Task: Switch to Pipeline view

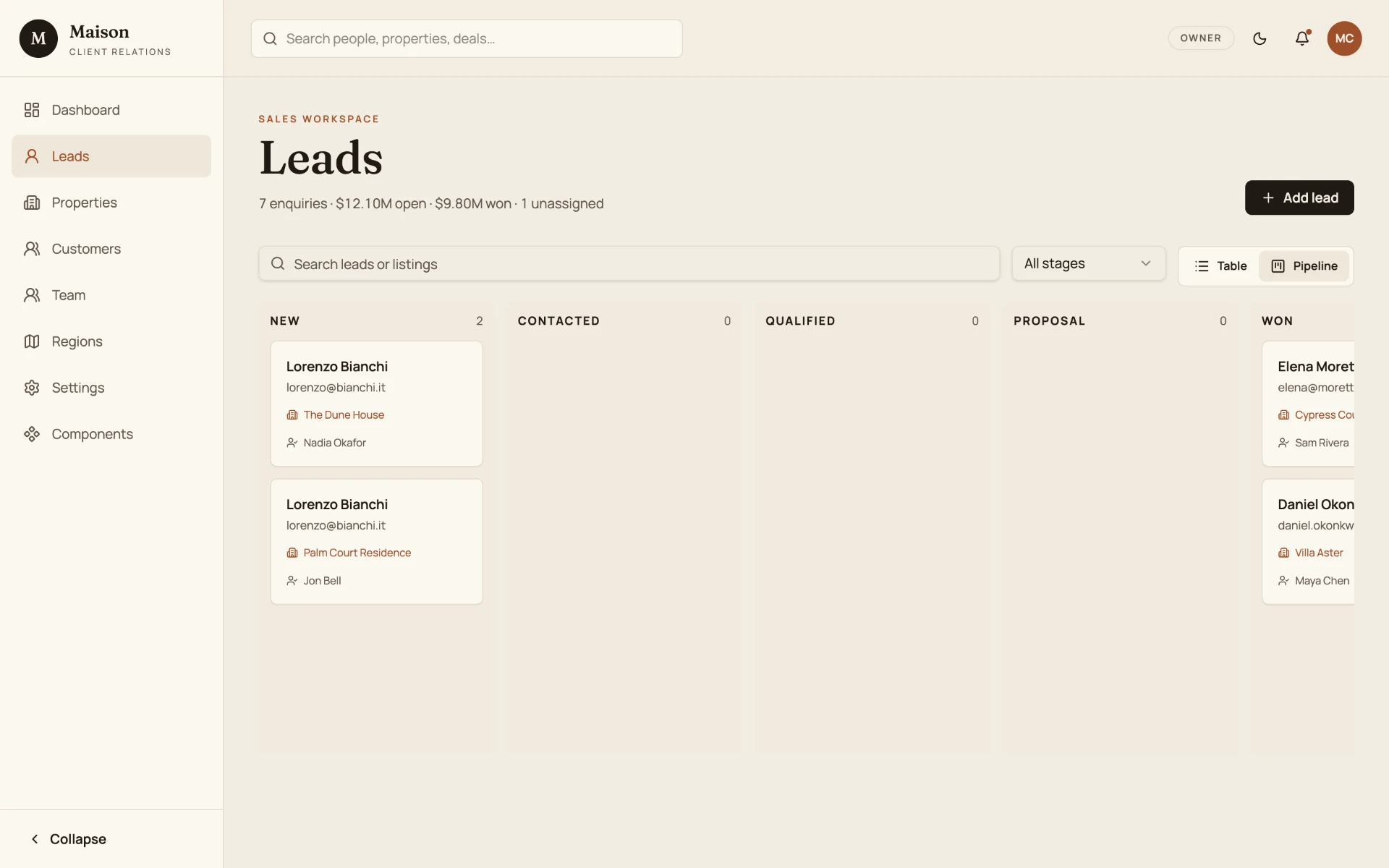Action: pos(1304,266)
